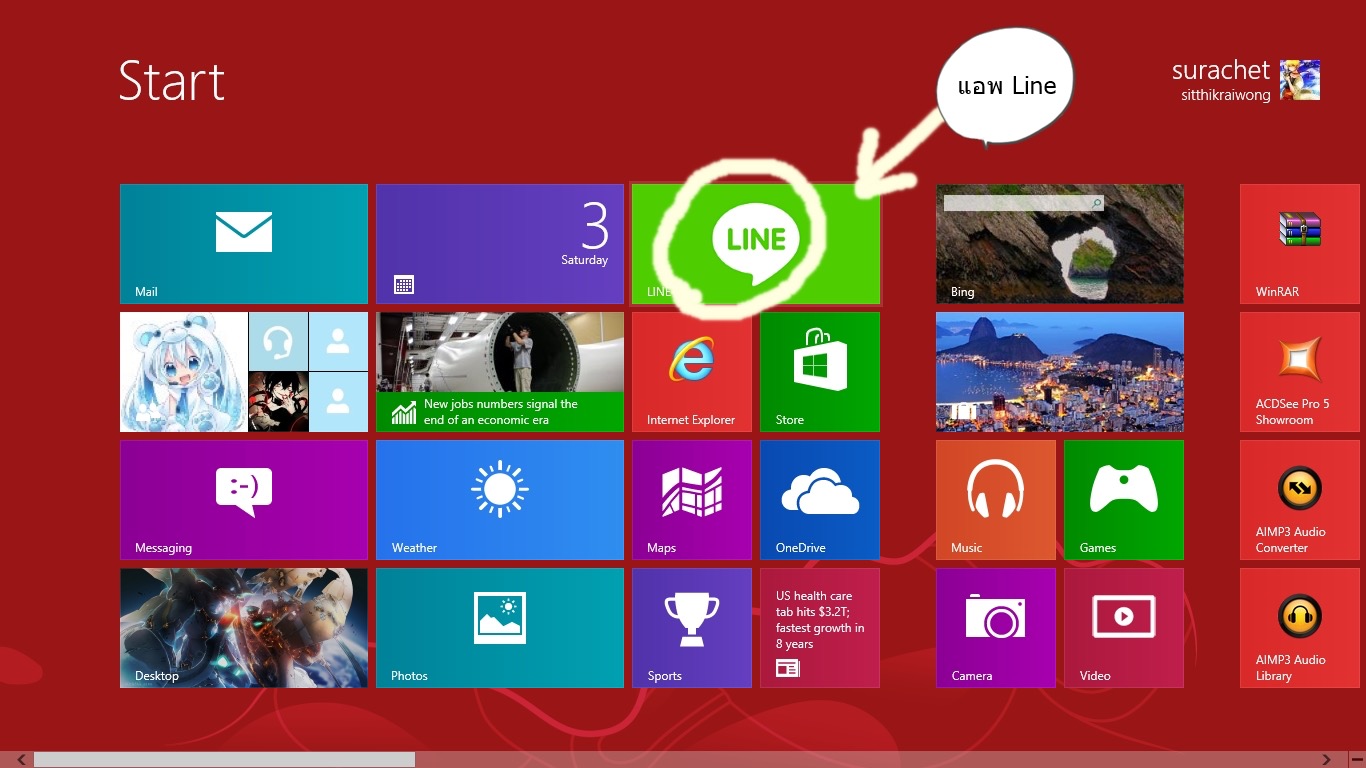The image size is (1366, 768).
Task: Open the Photos tile
Action: (x=500, y=628)
